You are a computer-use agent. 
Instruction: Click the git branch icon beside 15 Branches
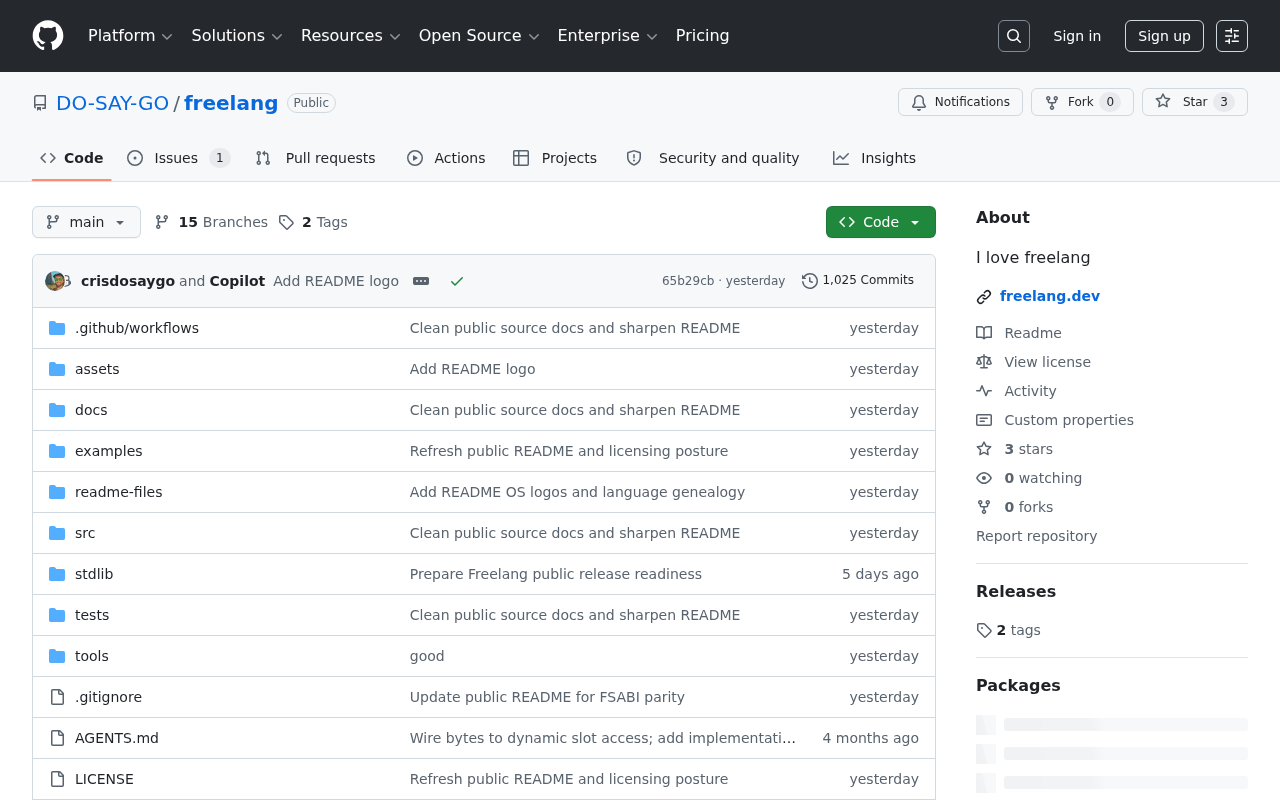pyautogui.click(x=162, y=222)
